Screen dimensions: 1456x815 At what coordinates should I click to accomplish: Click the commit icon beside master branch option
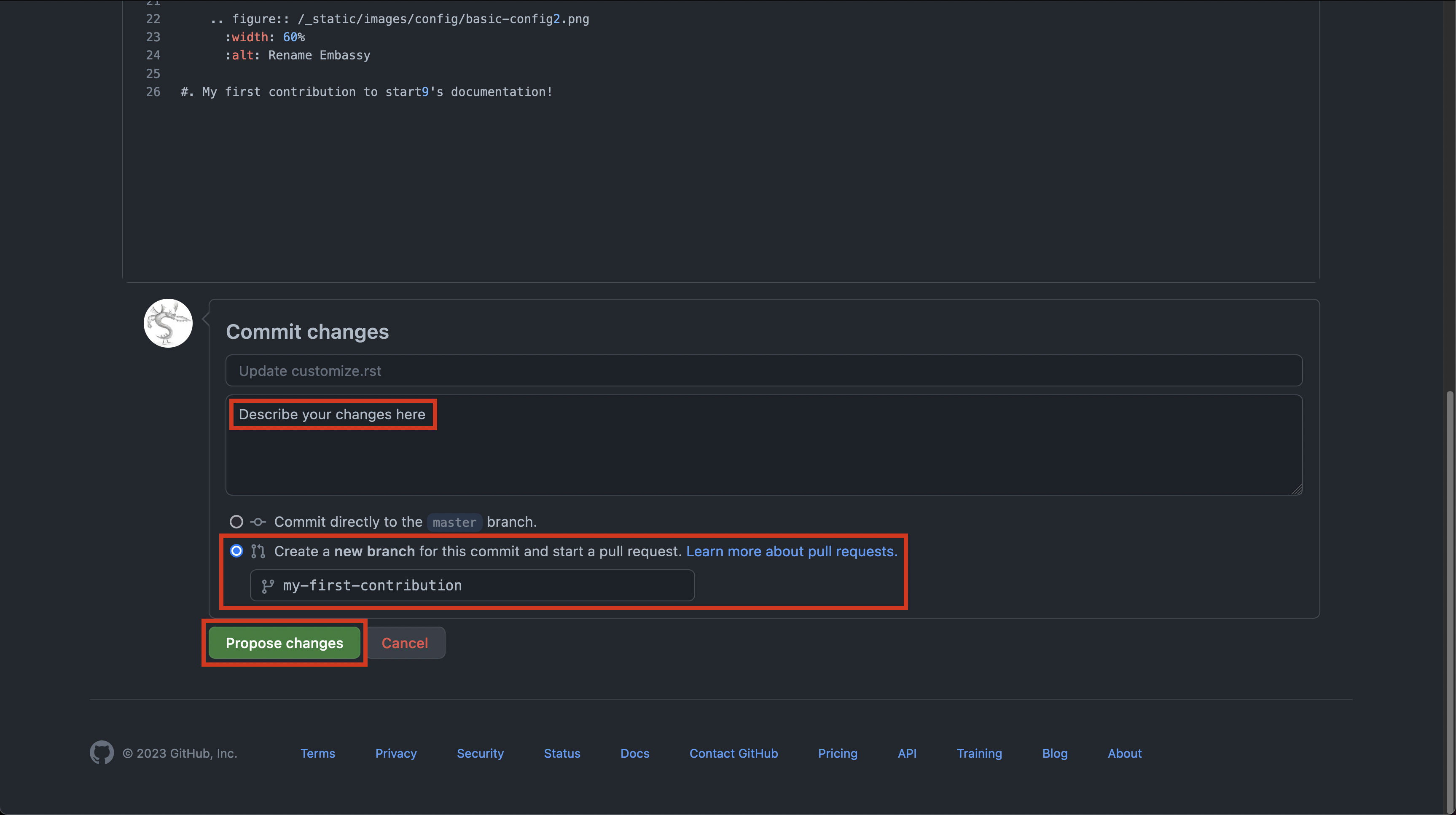pyautogui.click(x=258, y=522)
